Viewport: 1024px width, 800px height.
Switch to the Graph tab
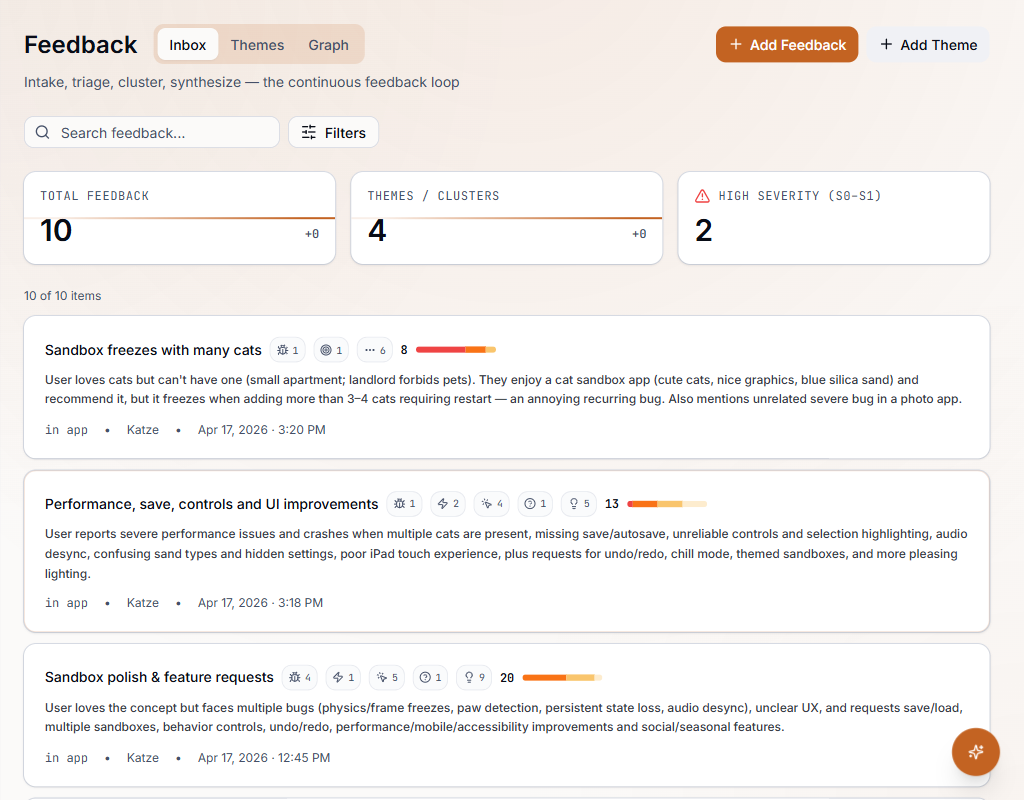point(328,45)
